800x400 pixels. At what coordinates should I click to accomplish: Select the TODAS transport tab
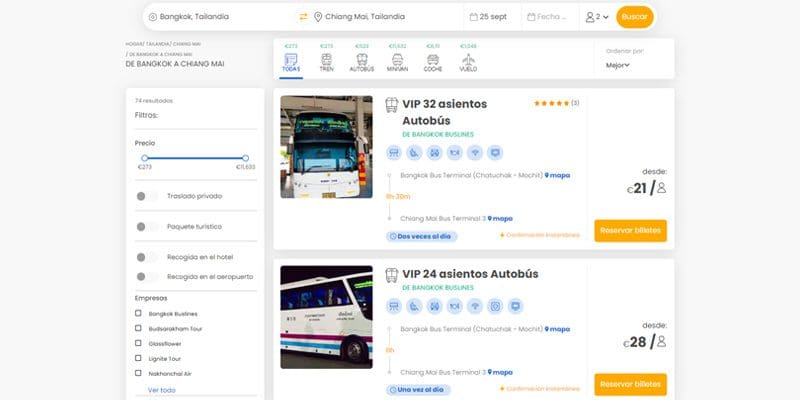[291, 60]
